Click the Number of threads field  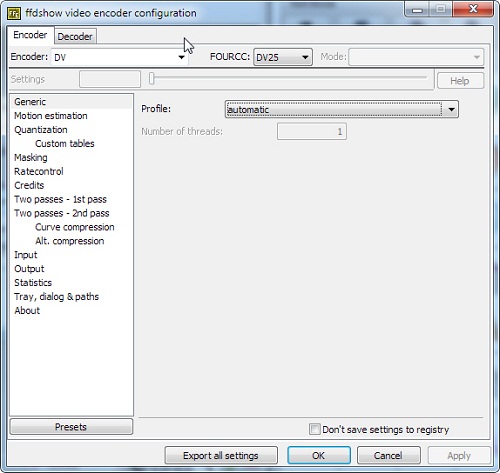coord(312,131)
